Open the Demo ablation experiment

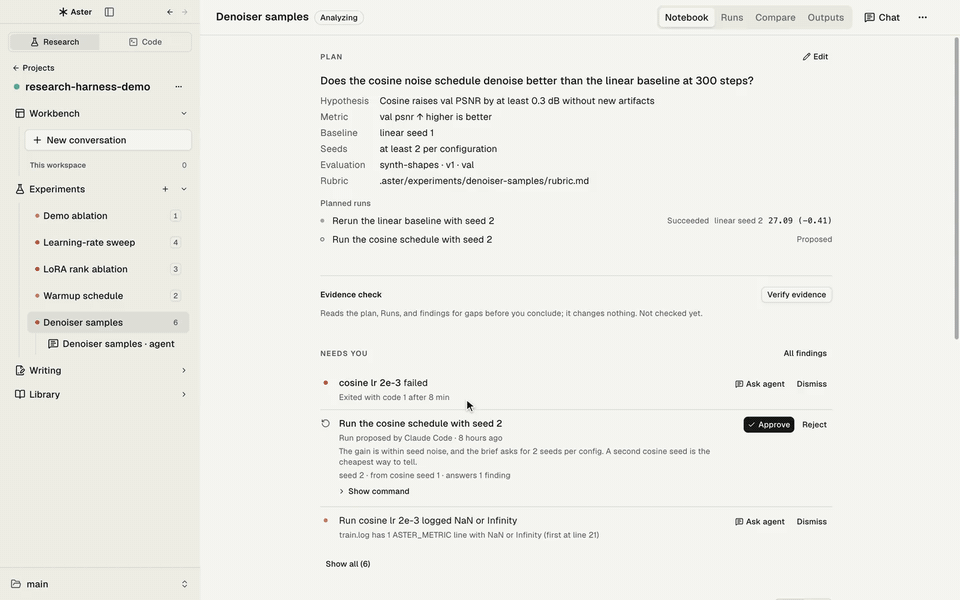tap(108, 216)
